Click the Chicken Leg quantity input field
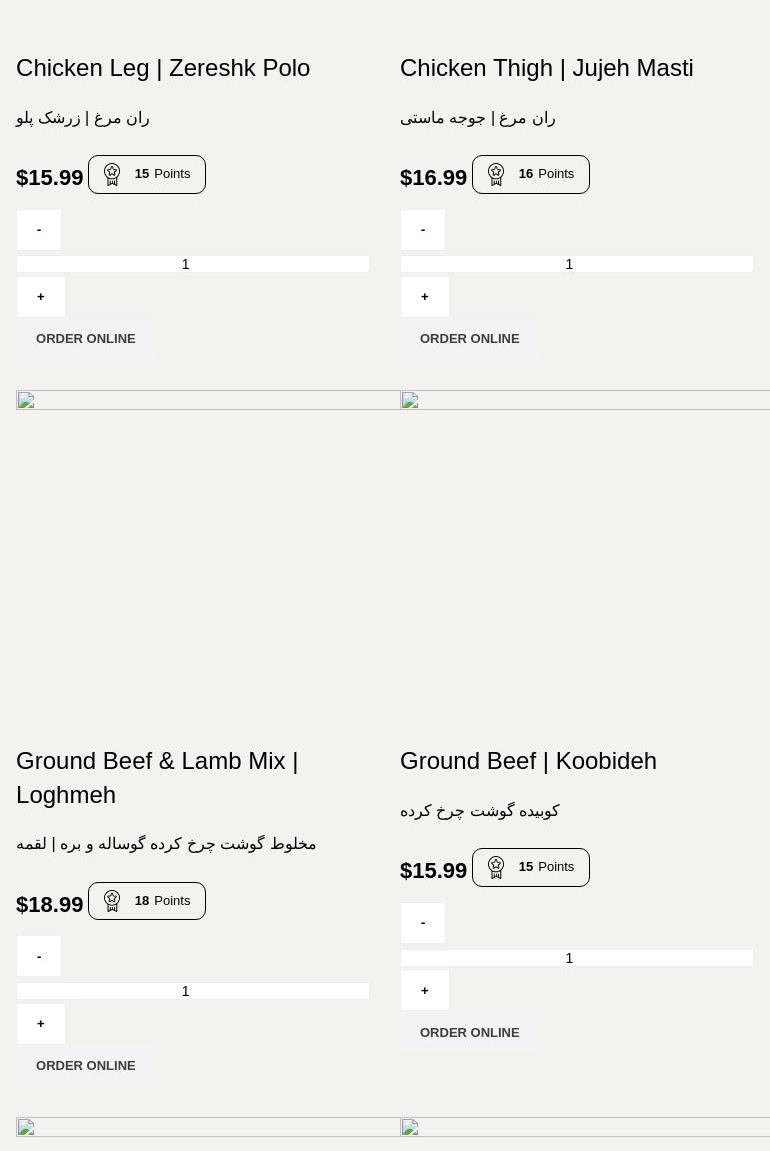The width and height of the screenshot is (770, 1151). tap(193, 264)
